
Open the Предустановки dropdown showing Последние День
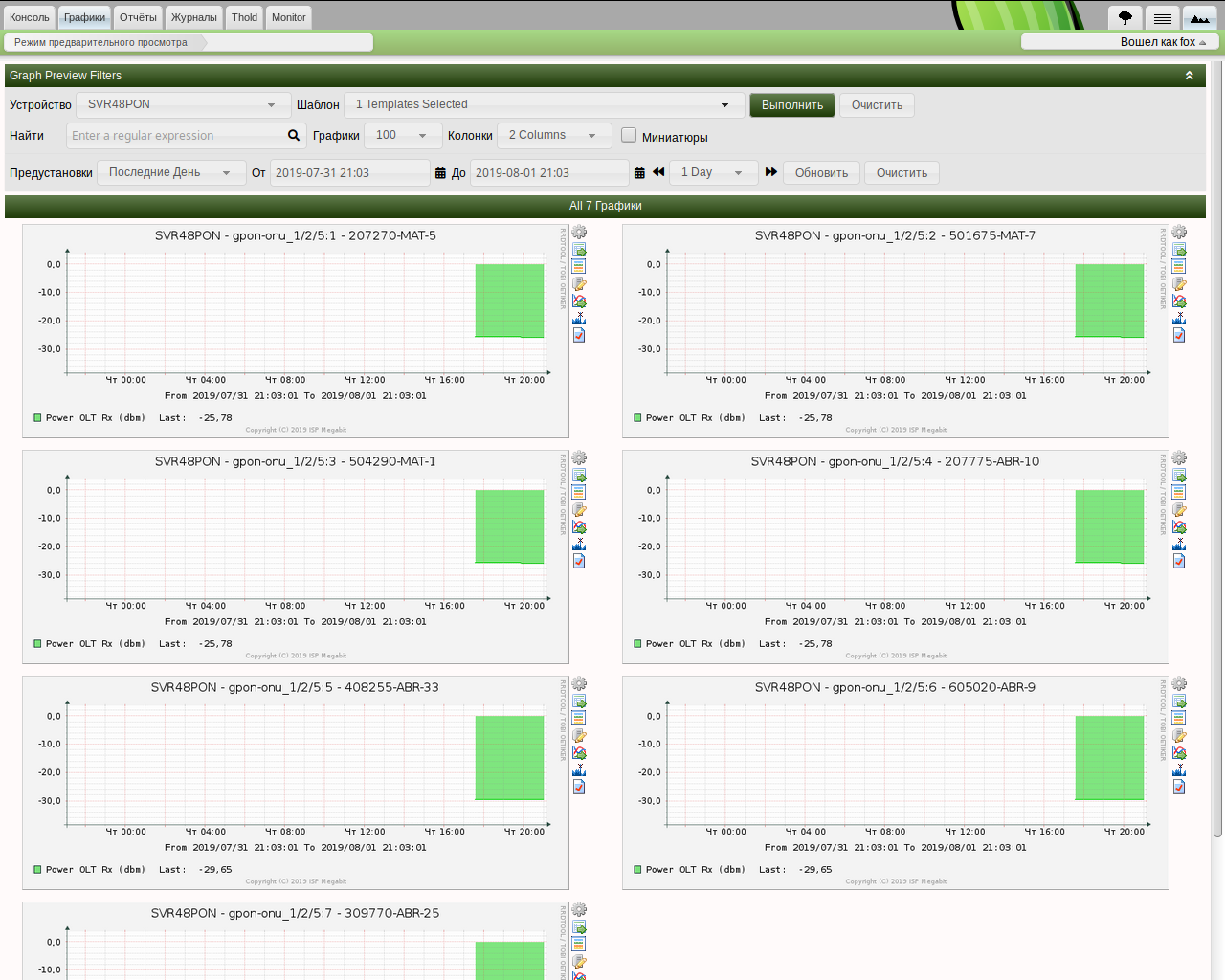(x=171, y=172)
